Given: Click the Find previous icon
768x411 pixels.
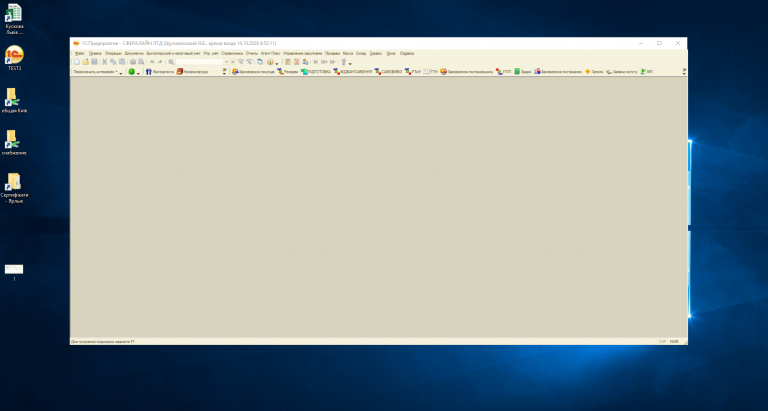Looking at the screenshot, I should pyautogui.click(x=249, y=62).
